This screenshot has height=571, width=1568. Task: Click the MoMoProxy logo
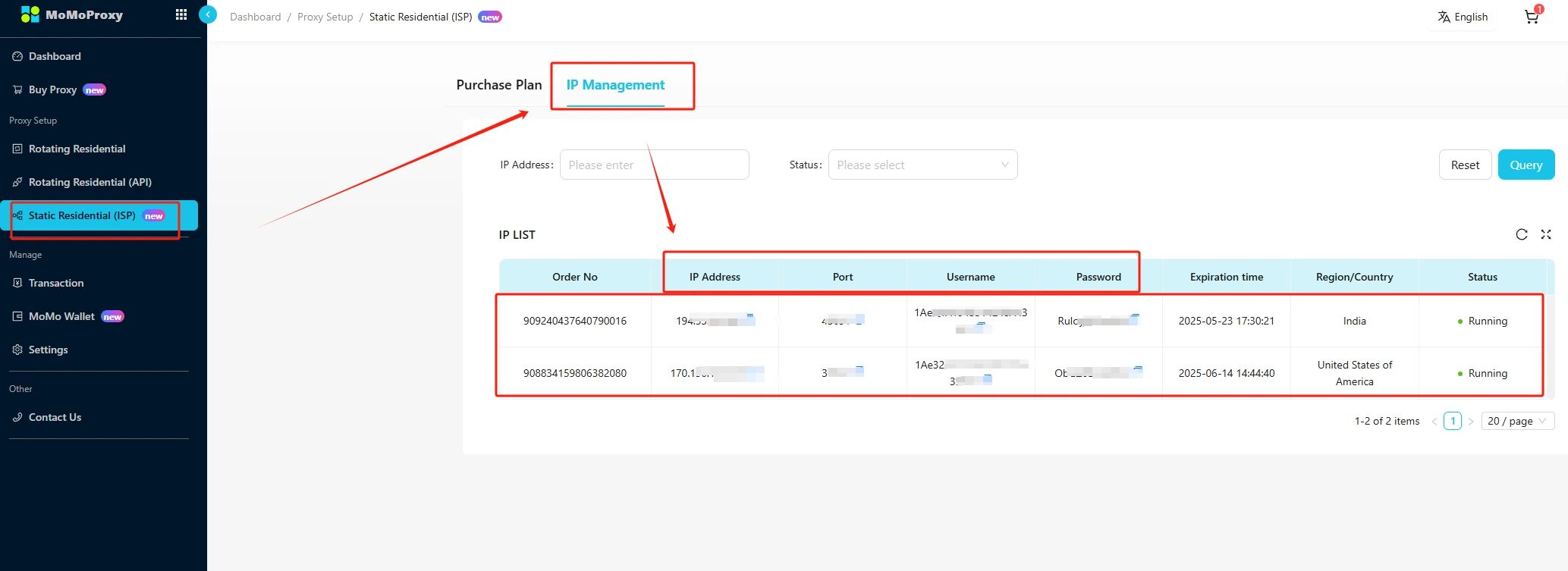click(72, 14)
